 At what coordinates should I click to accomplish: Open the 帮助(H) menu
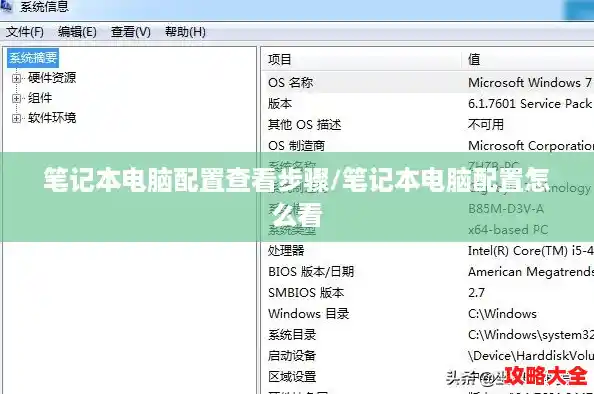point(185,32)
